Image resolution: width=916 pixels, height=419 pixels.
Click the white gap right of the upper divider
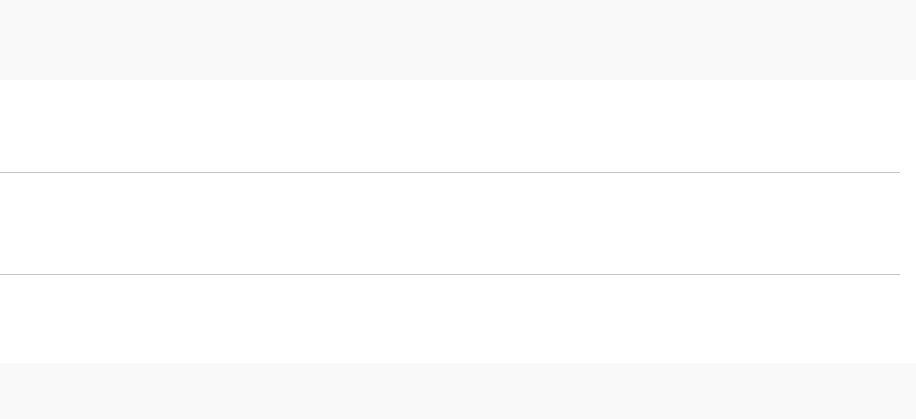click(908, 172)
